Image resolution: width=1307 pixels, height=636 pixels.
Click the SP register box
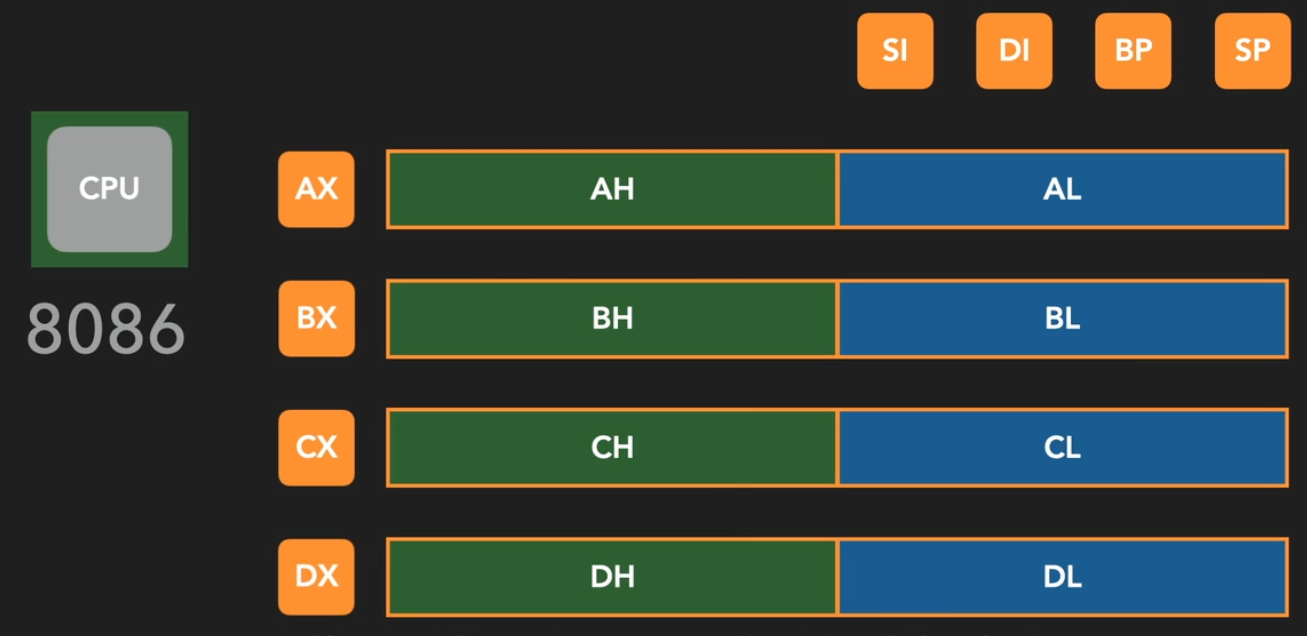click(1252, 51)
